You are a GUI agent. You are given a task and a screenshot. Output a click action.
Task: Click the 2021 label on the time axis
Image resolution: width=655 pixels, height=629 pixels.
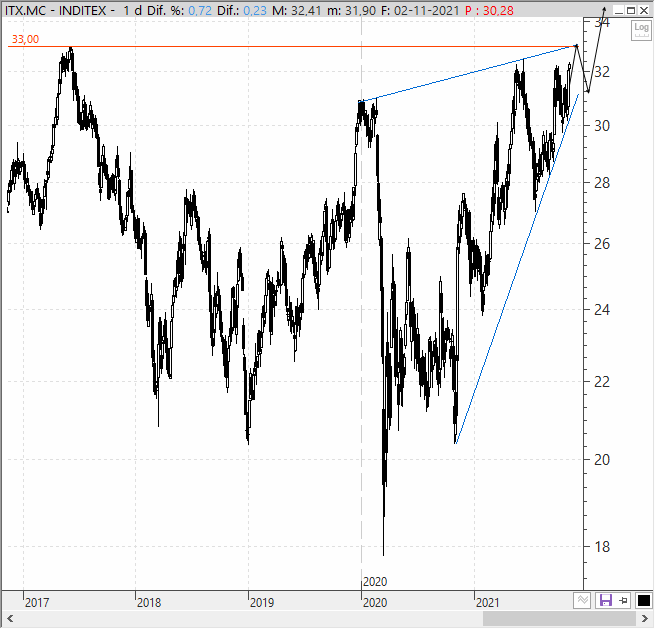(487, 603)
